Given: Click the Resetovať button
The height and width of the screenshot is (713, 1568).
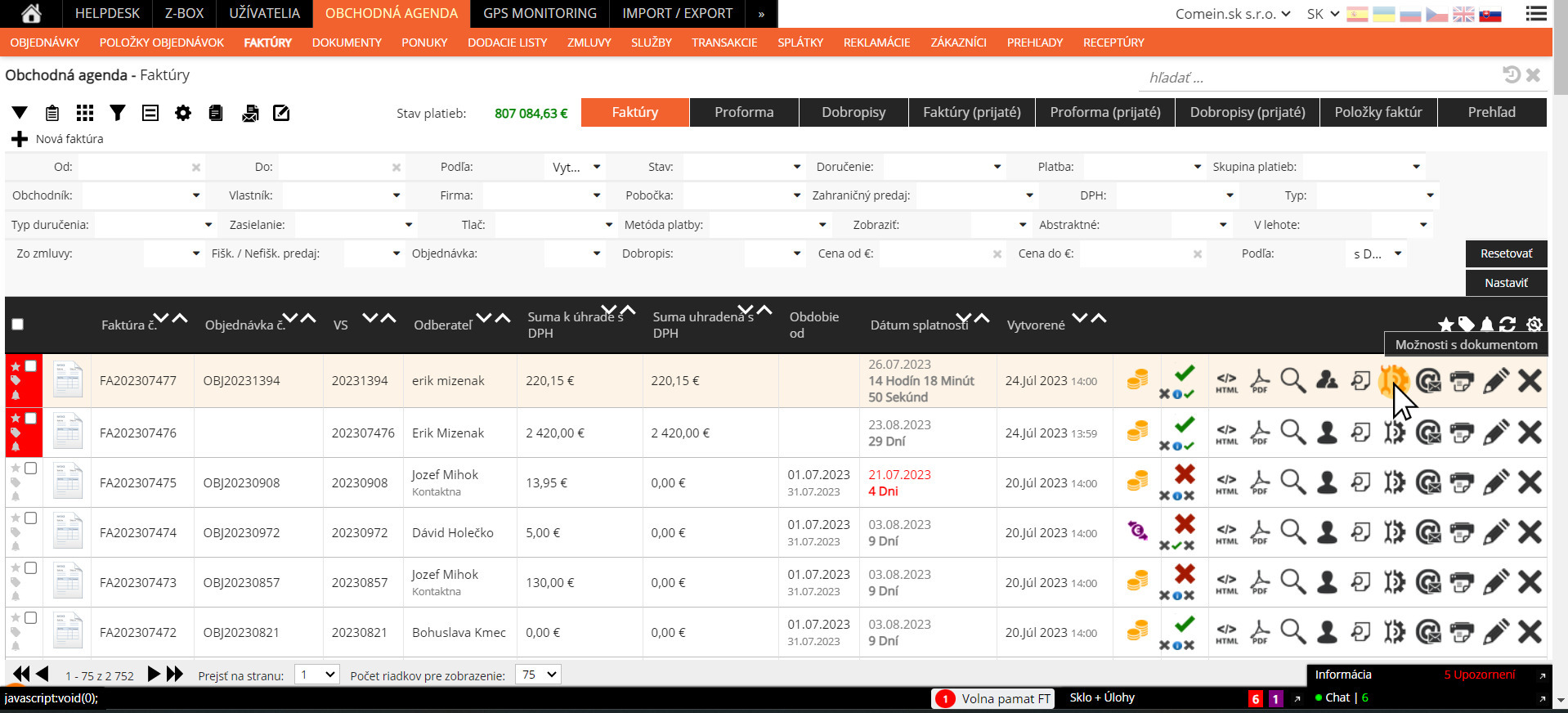Looking at the screenshot, I should pyautogui.click(x=1506, y=253).
